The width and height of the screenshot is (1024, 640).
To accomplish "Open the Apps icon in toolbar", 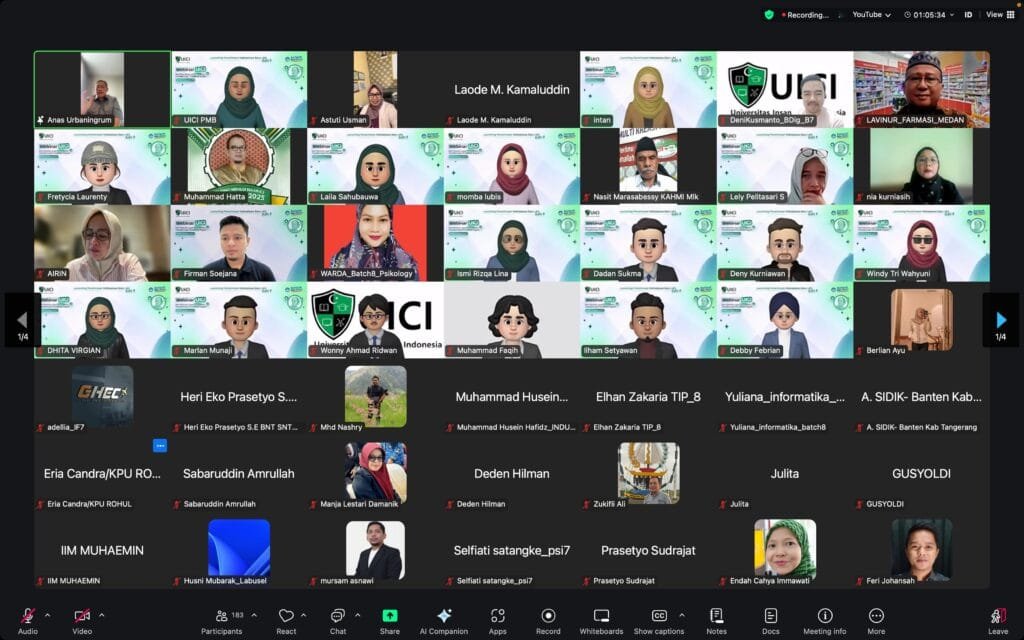I will point(497,620).
